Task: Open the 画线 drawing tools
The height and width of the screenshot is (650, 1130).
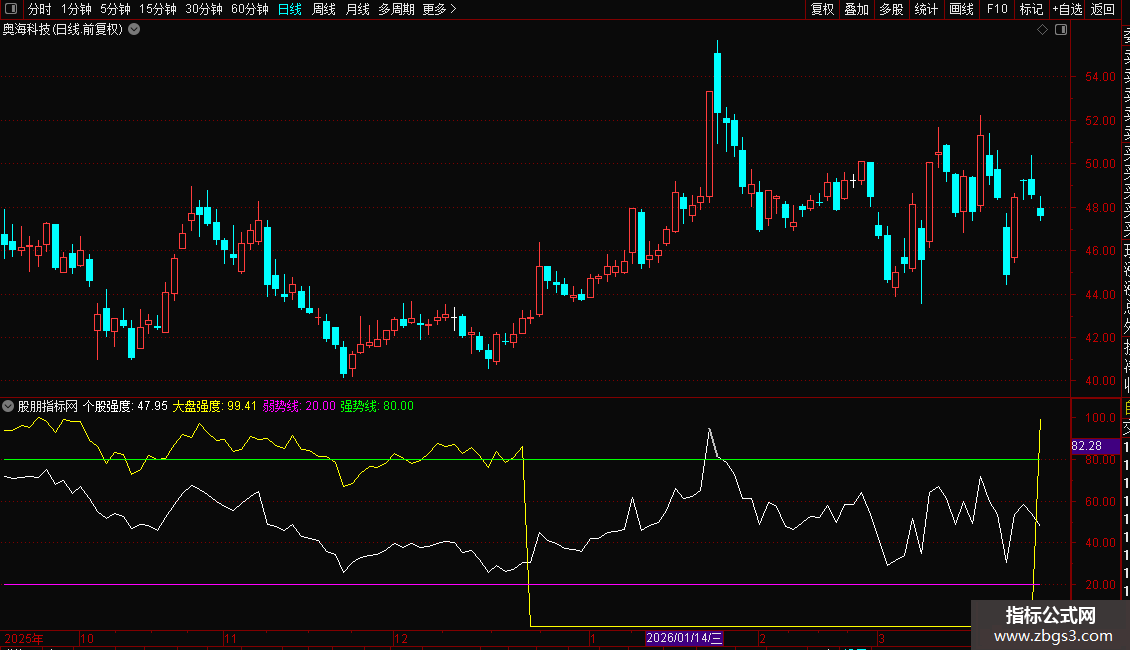Action: coord(961,9)
